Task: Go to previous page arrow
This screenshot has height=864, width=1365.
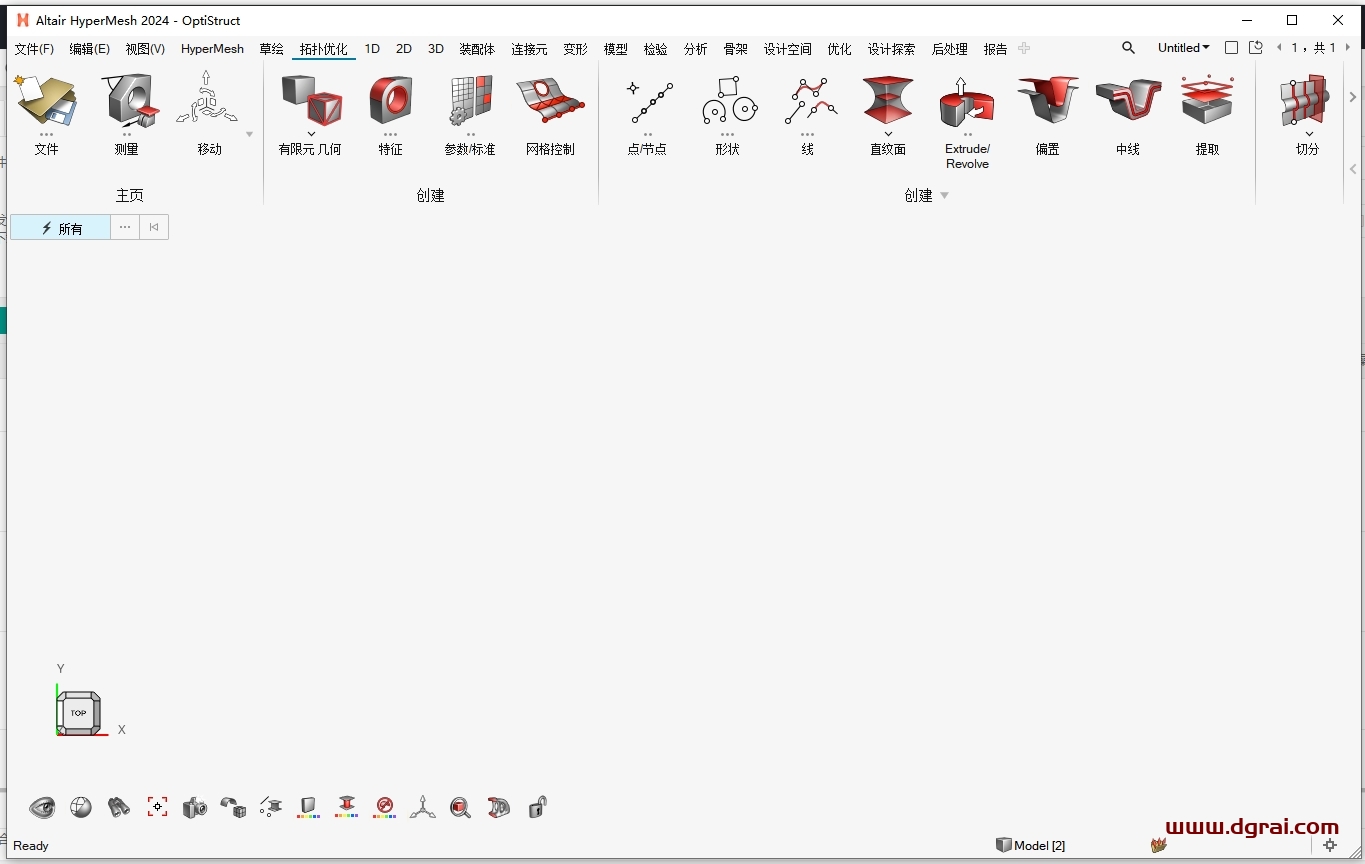Action: [1279, 48]
